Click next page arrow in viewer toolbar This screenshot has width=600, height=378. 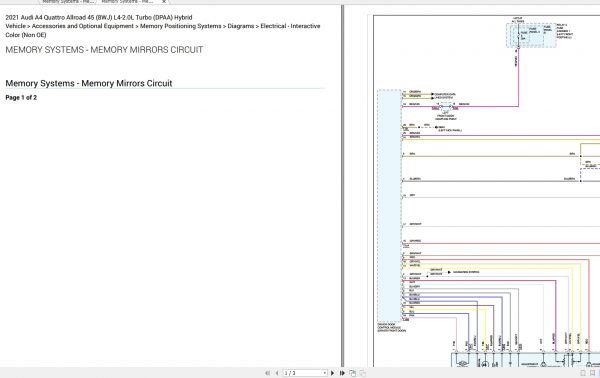coord(332,373)
